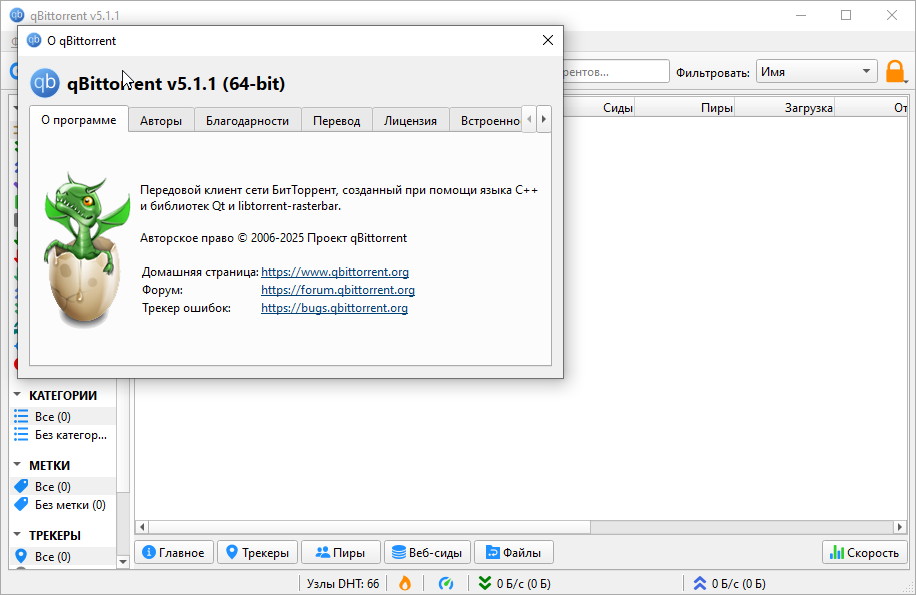Click the qBittorrent logo in dialog header

tap(45, 83)
